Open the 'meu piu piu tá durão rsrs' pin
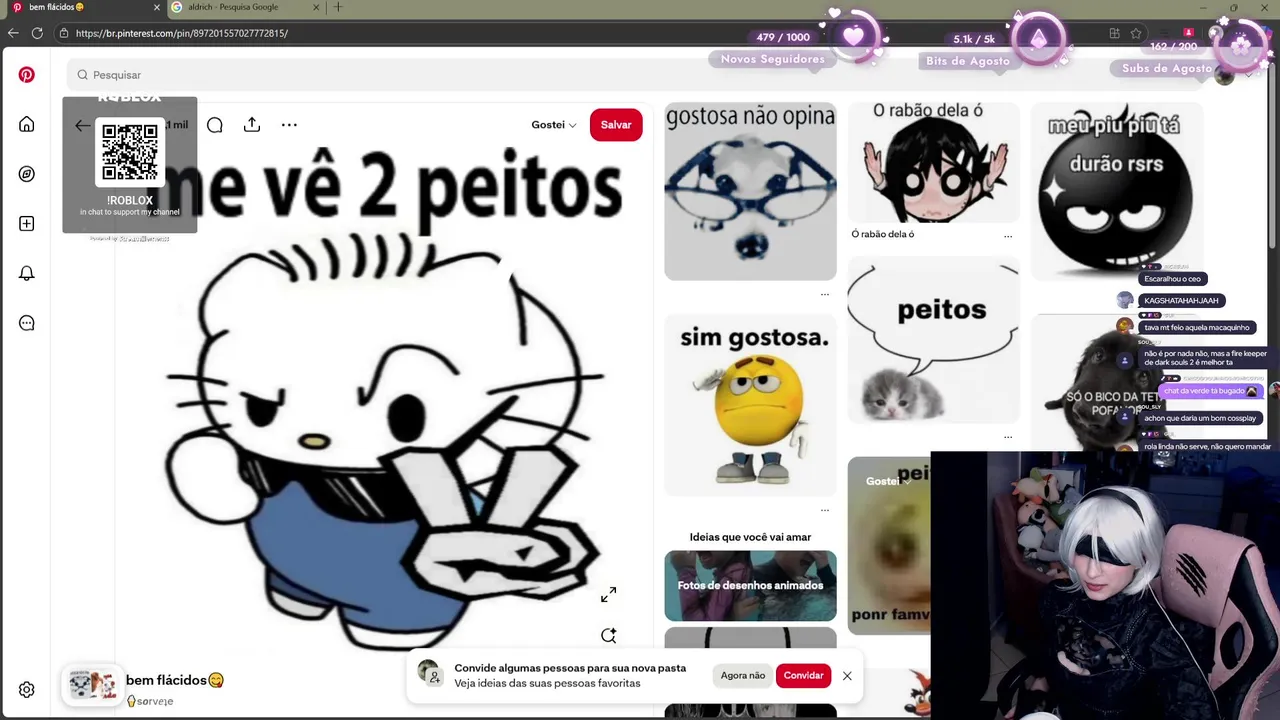Image resolution: width=1280 pixels, height=720 pixels. tap(1117, 191)
